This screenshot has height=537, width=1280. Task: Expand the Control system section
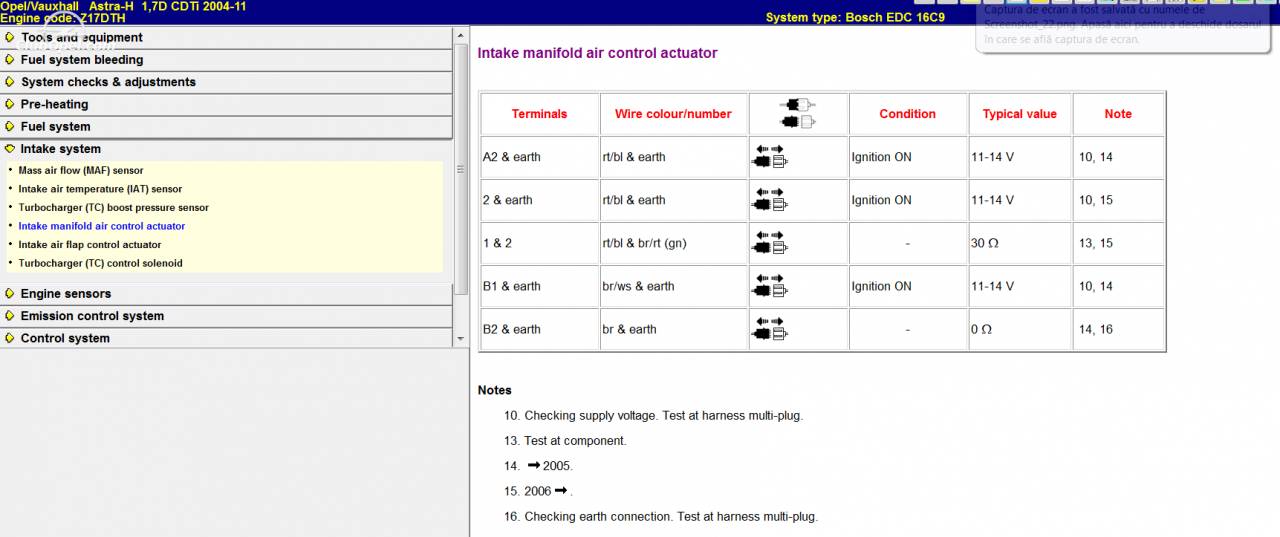tap(226, 338)
